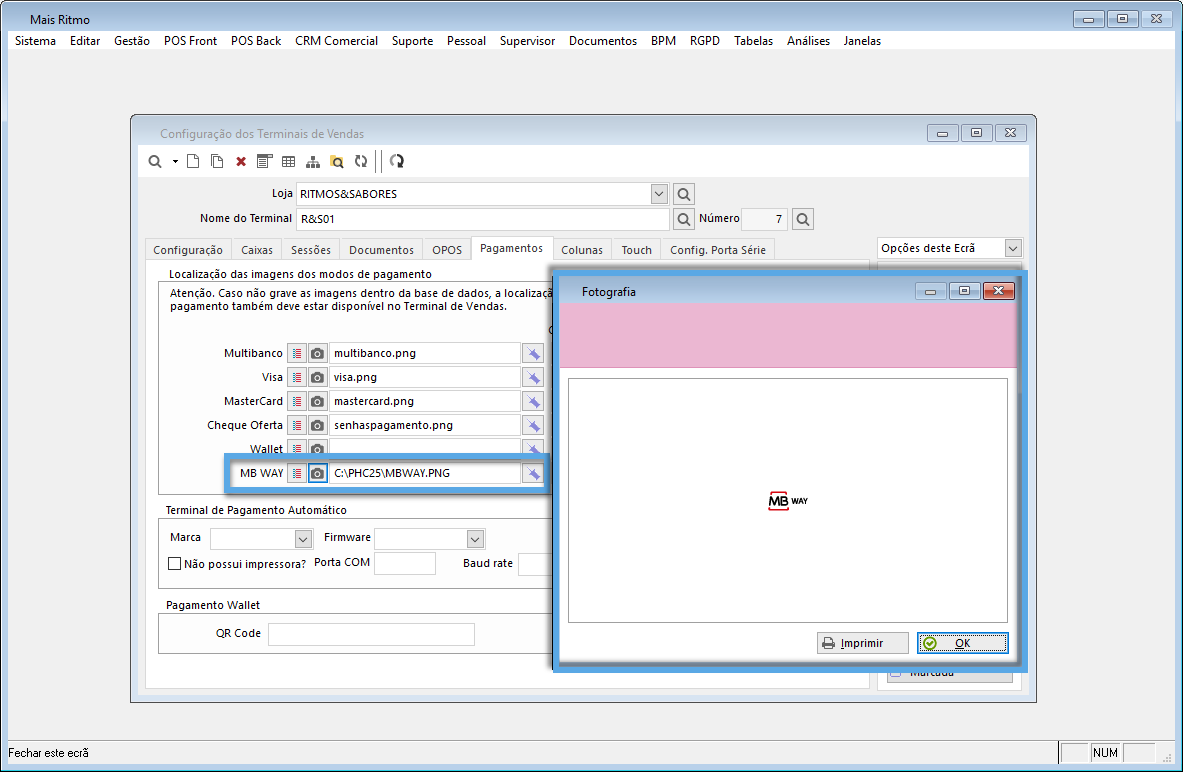Click pin icon in MB WAY row
The image size is (1183, 772).
click(533, 473)
